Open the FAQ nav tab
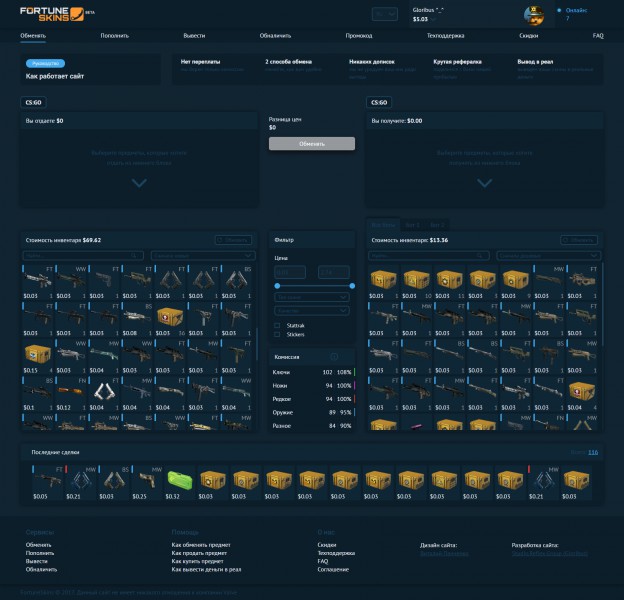624x600 pixels. [x=598, y=36]
